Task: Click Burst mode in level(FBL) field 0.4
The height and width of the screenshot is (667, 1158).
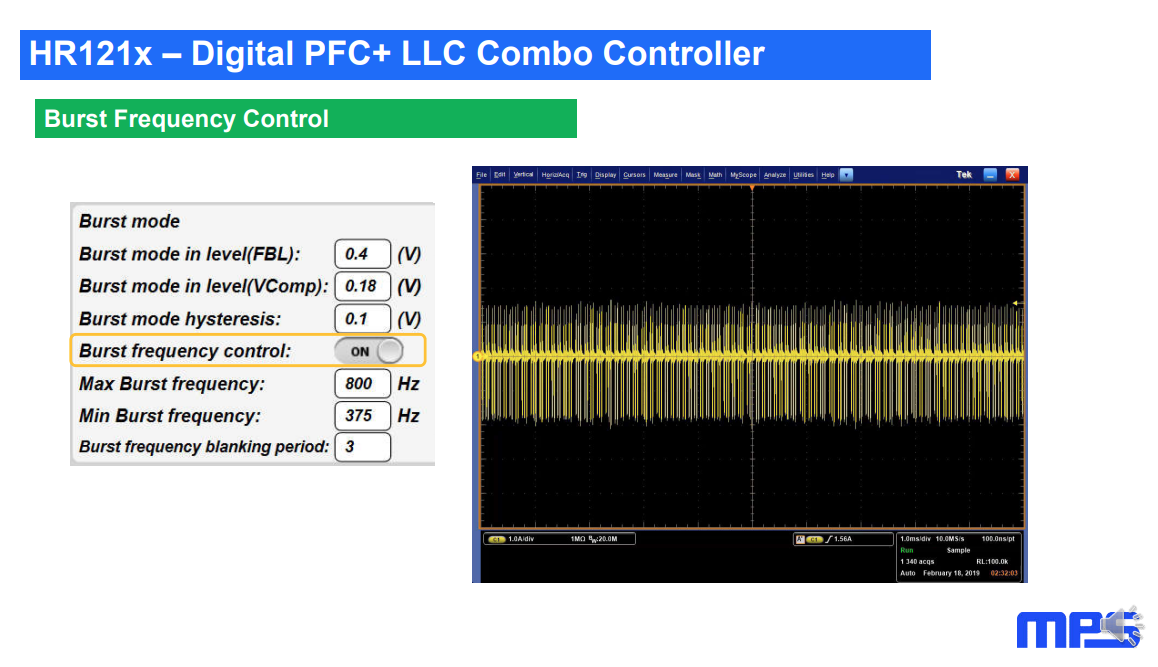Action: (363, 254)
